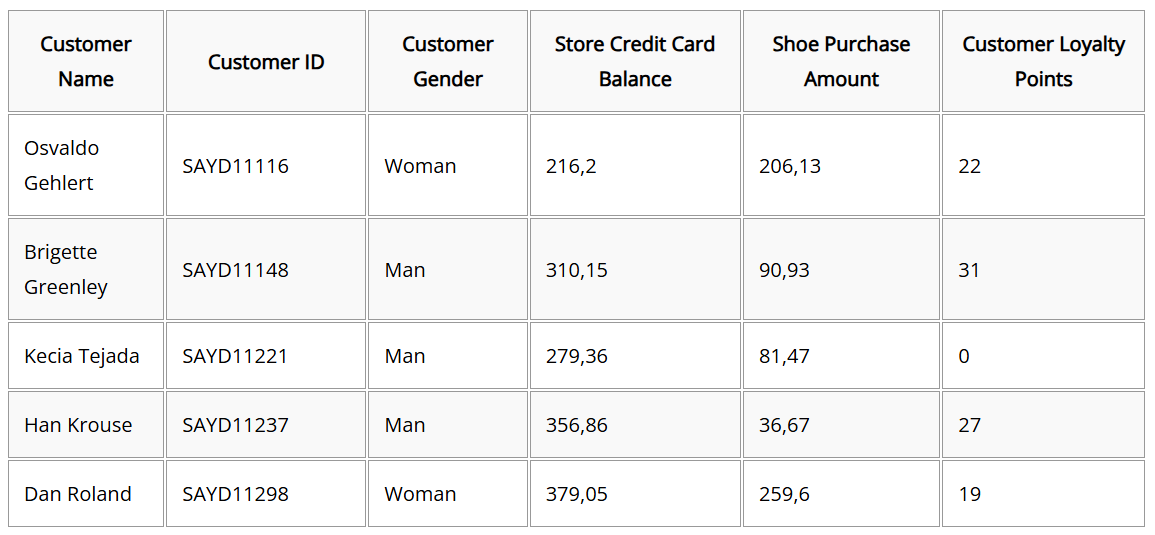The height and width of the screenshot is (535, 1155).
Task: Click Dan Roland's loyalty points 19
Action: [969, 494]
